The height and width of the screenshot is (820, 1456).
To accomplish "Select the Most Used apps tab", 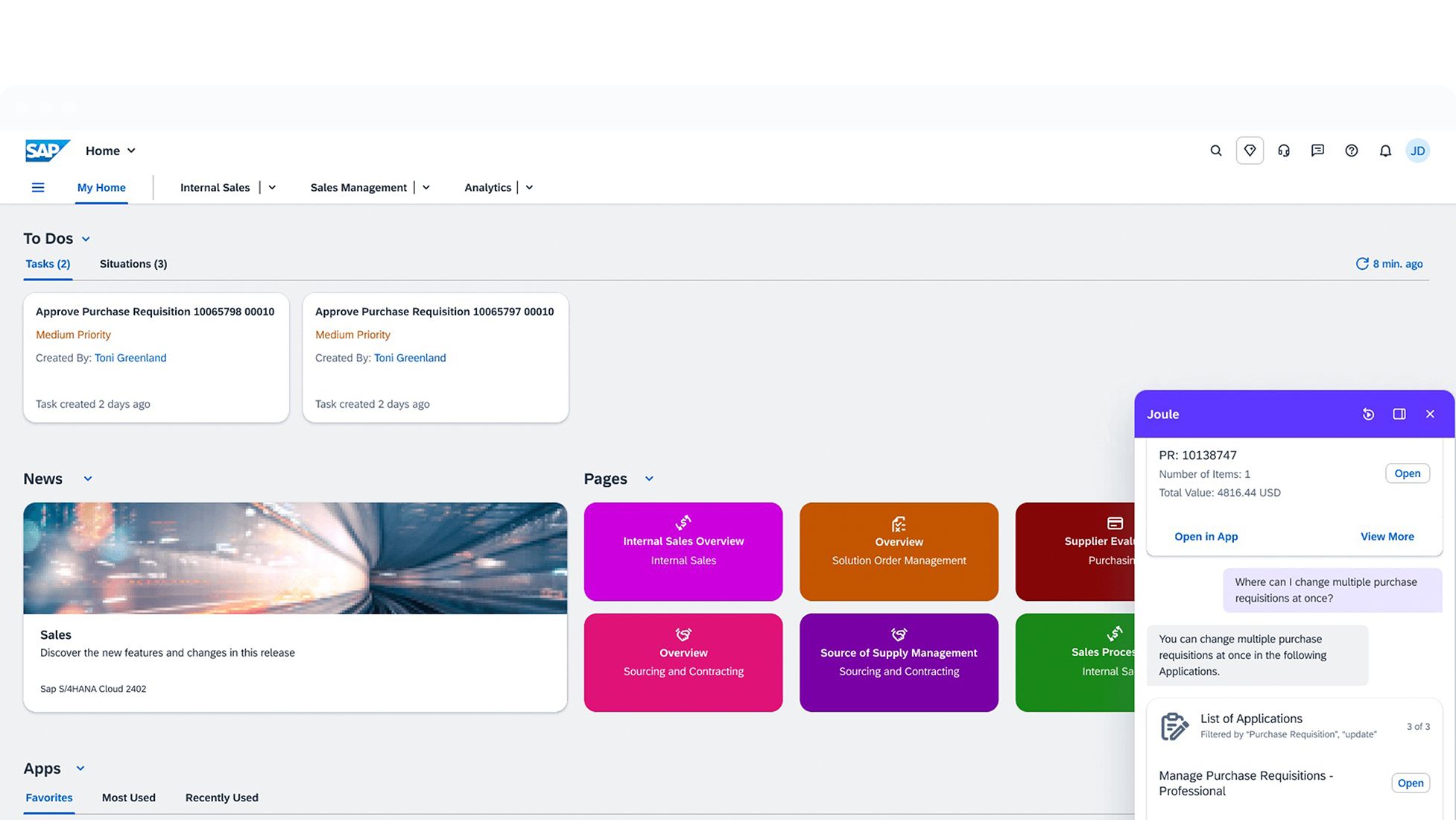I will coord(128,798).
